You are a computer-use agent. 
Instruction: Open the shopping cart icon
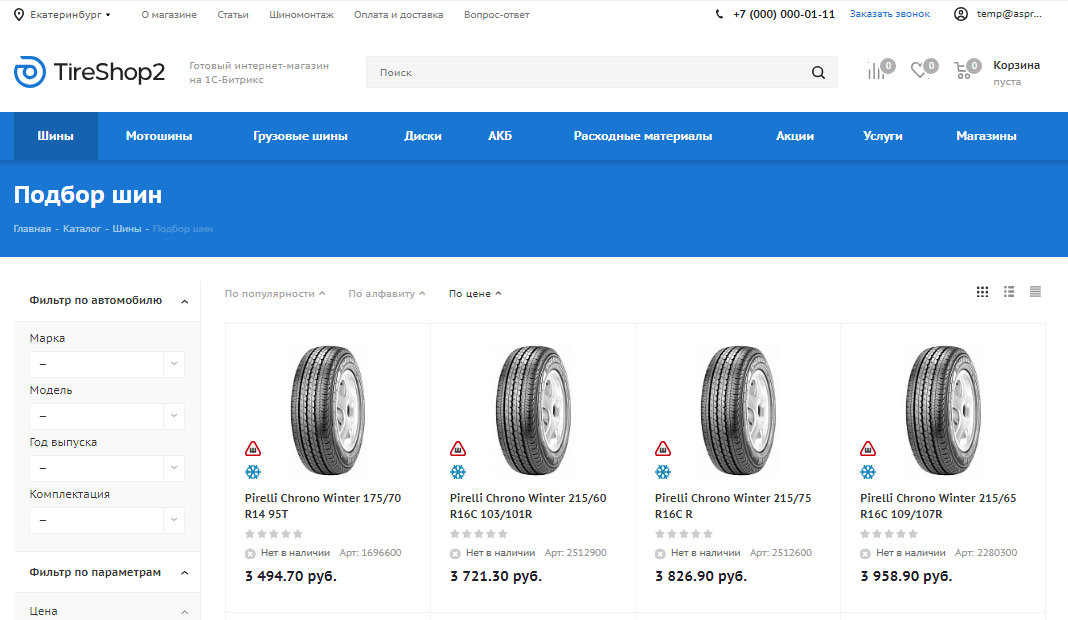pos(963,70)
